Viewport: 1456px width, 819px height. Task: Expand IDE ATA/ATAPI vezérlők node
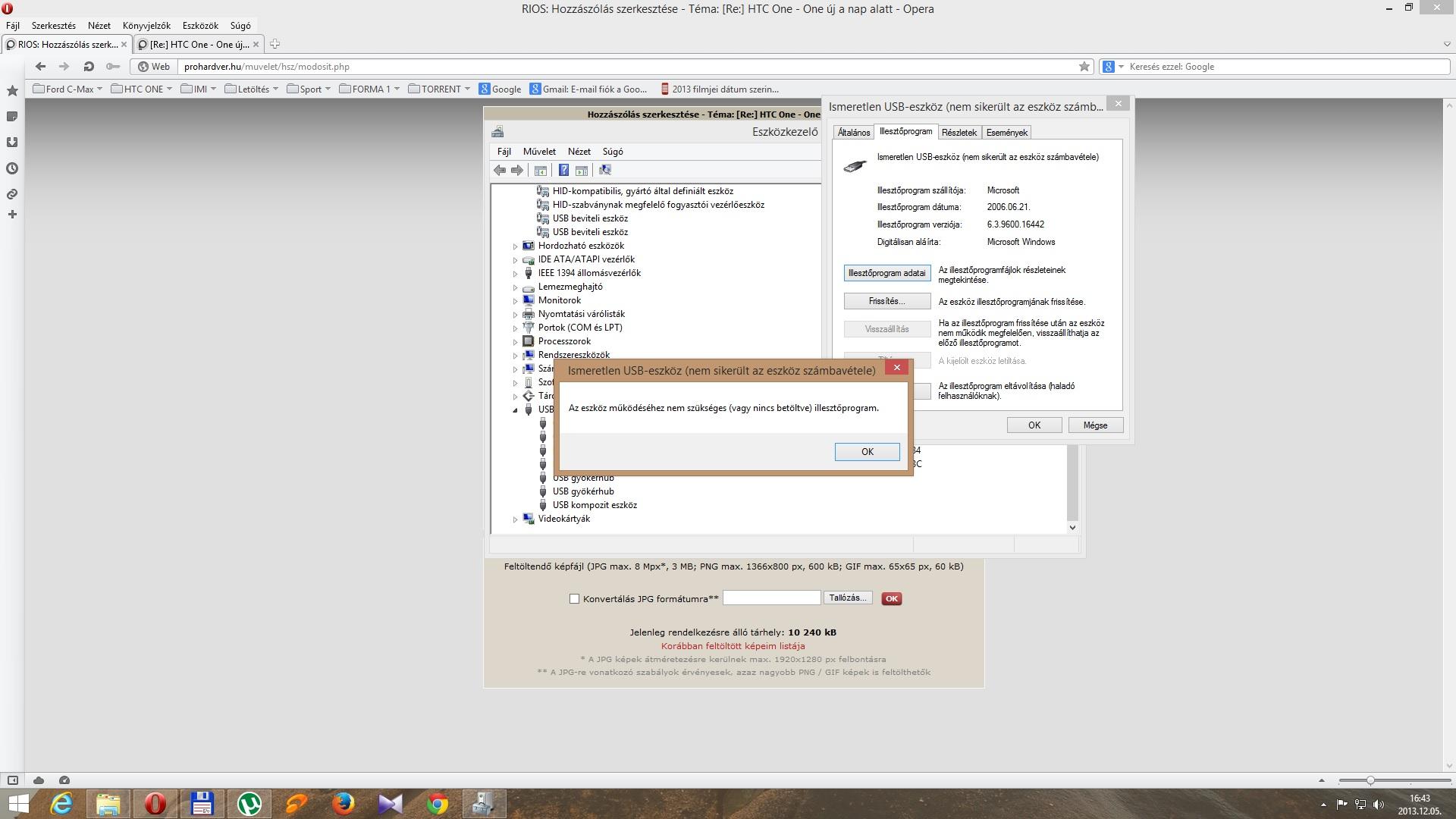click(x=516, y=260)
